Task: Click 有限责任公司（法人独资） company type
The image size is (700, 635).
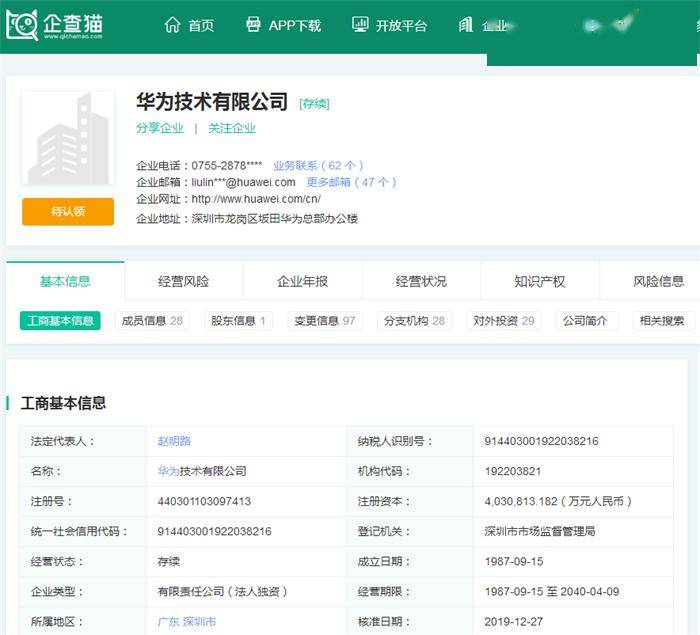Action: click(222, 592)
